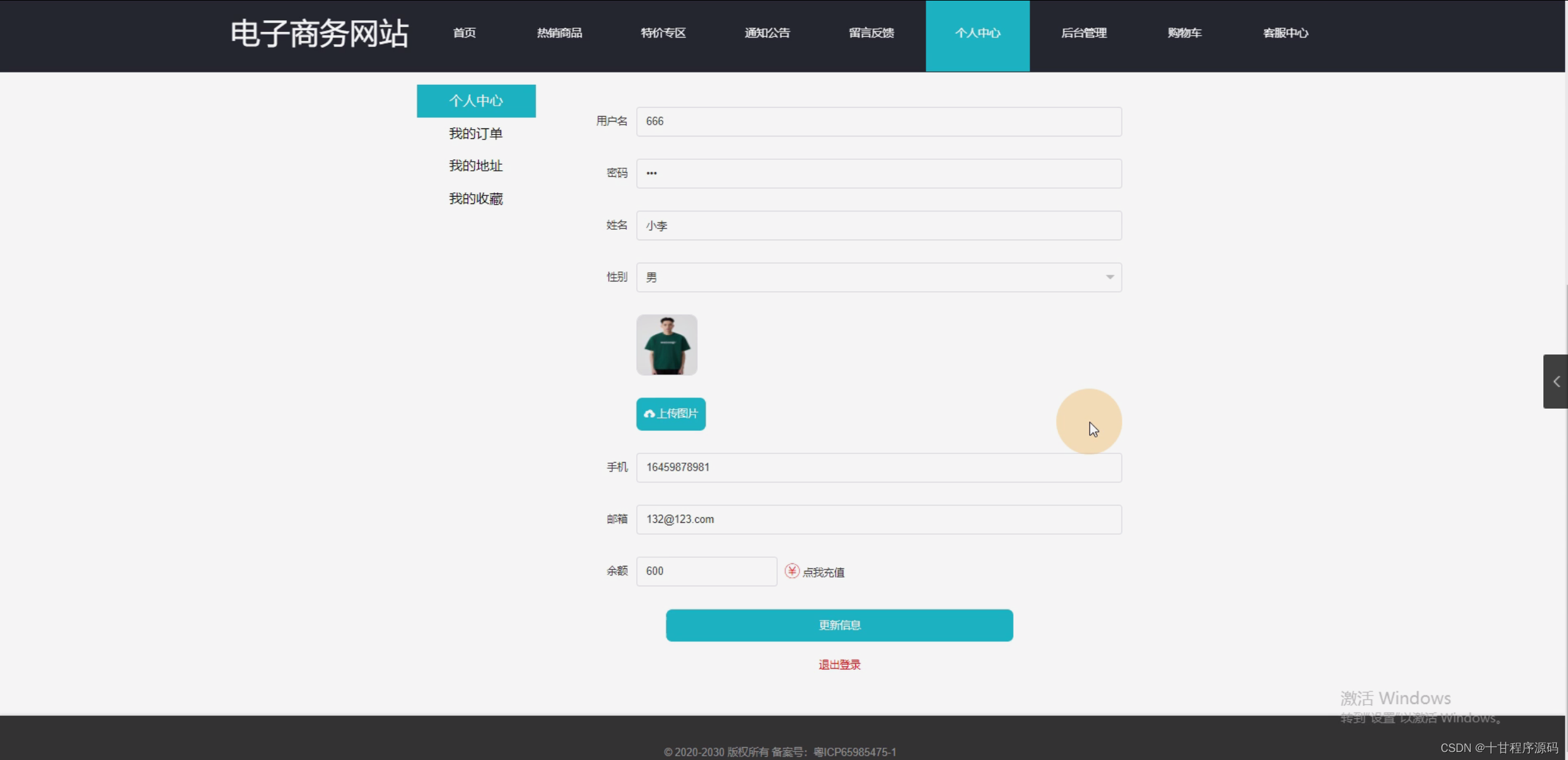Image resolution: width=1568 pixels, height=760 pixels.
Task: Click the 点我充值 recharge link
Action: pyautogui.click(x=823, y=573)
